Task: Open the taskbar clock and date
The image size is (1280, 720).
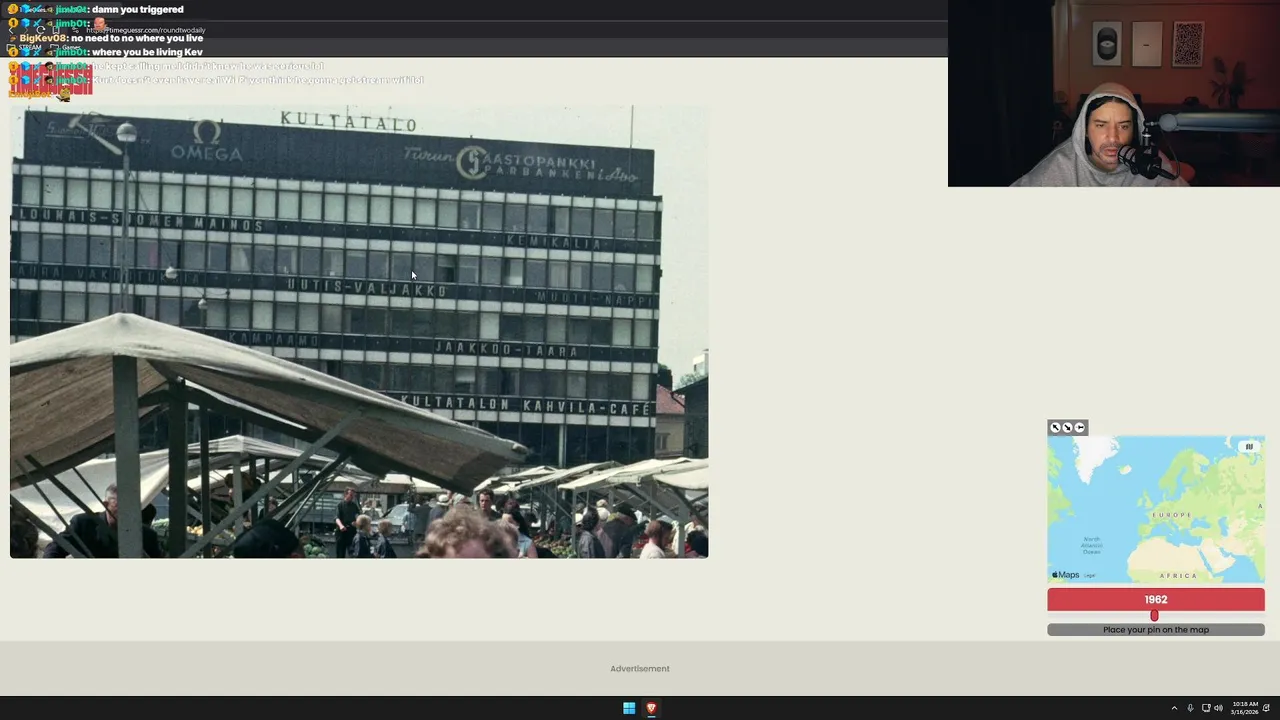Action: [x=1245, y=708]
